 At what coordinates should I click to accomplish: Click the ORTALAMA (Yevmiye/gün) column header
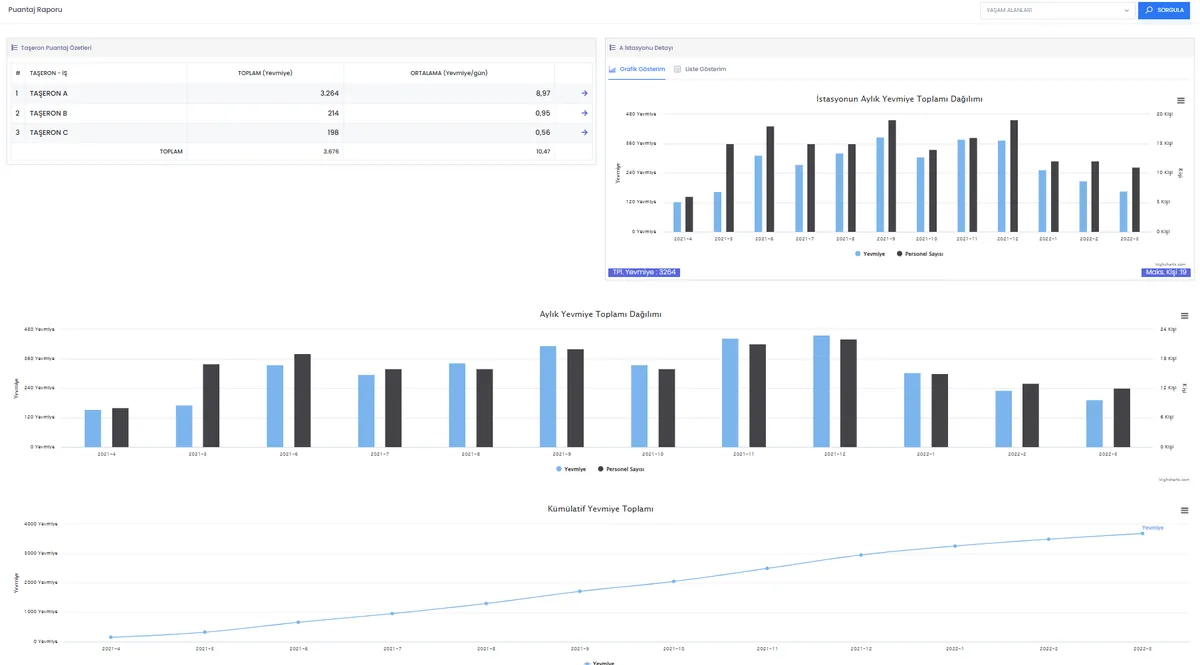click(x=449, y=73)
